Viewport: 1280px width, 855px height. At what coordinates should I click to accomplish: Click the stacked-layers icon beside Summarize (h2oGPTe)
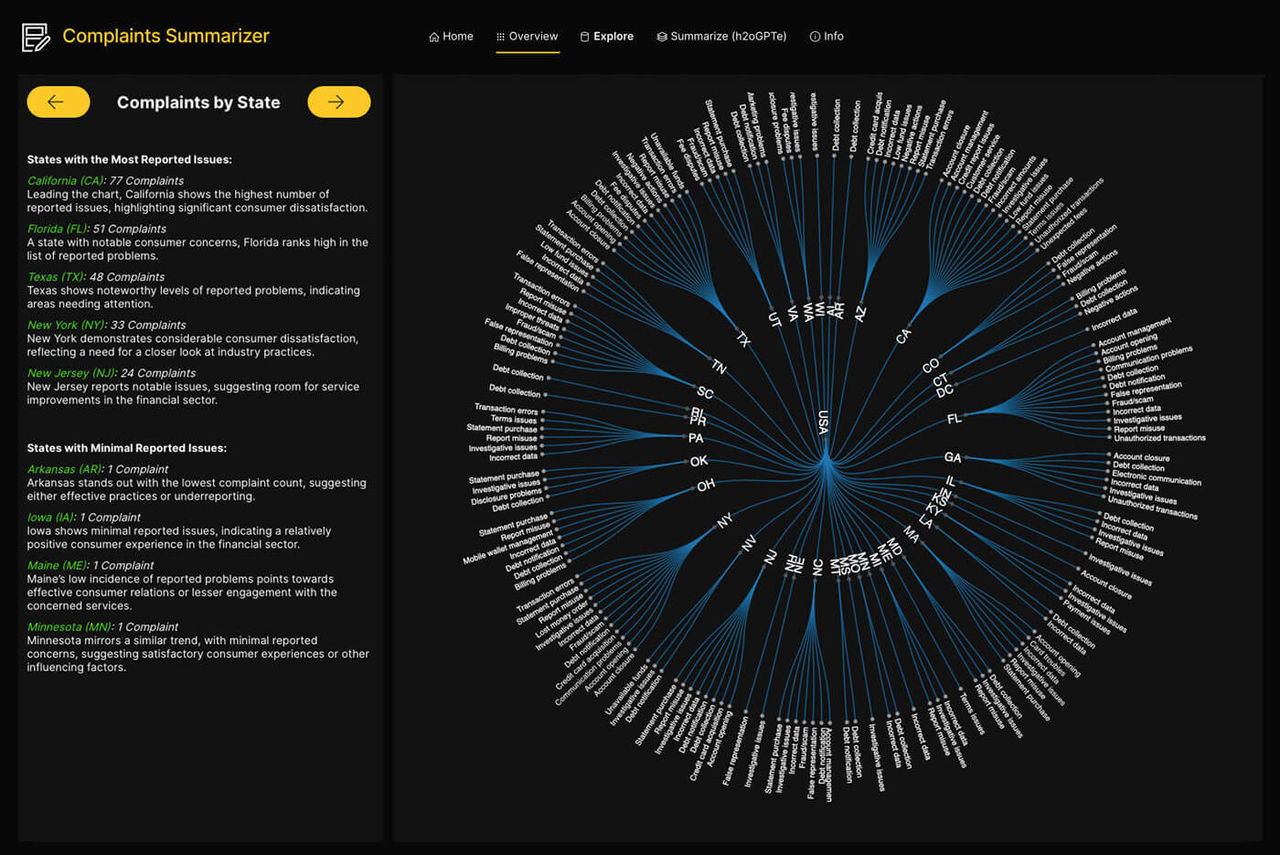coord(661,36)
